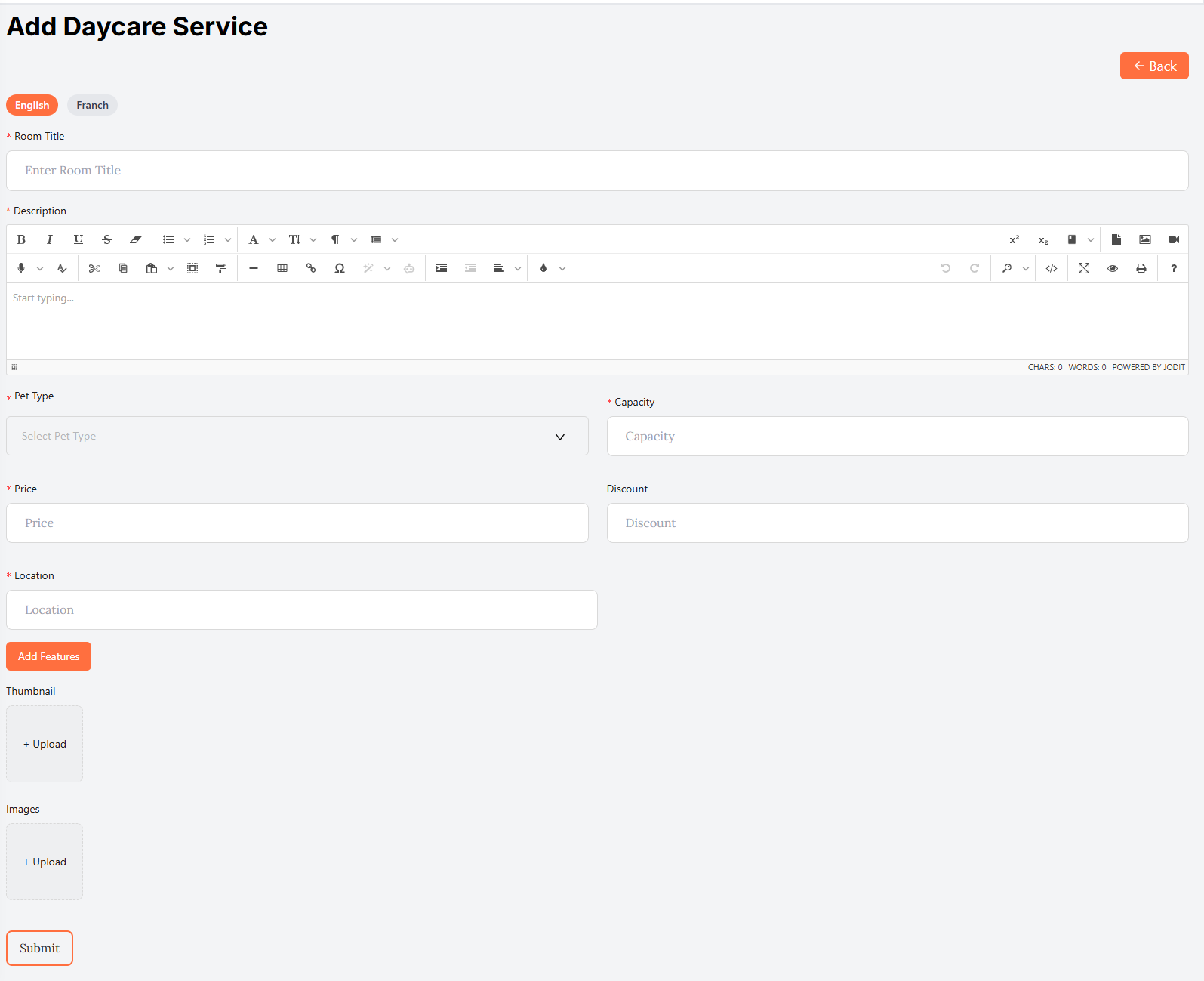Expand the bulleted list style arrow
Viewport: 1204px width, 981px height.
coord(187,239)
